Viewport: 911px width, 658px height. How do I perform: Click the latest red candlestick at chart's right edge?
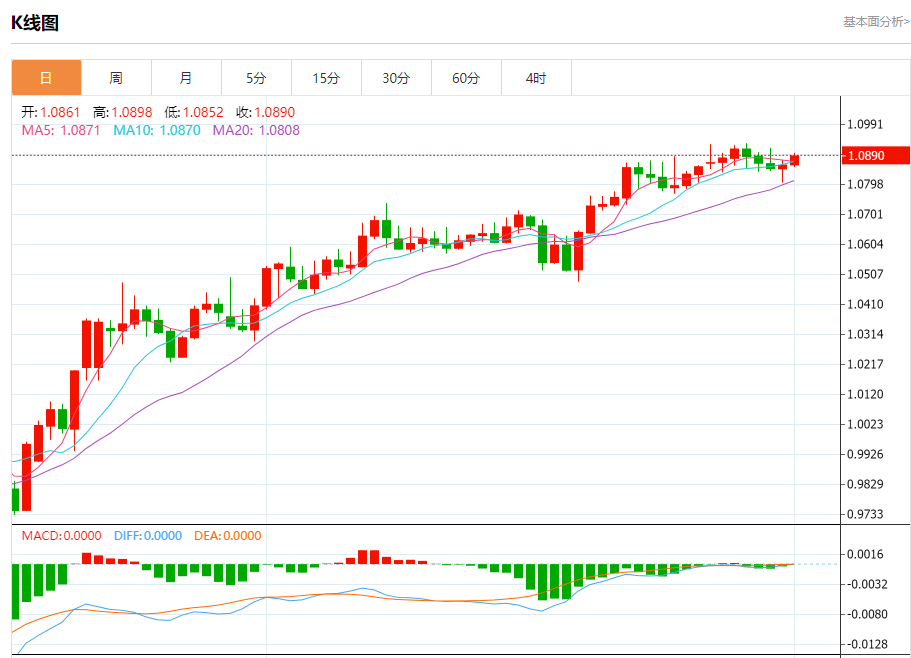[x=794, y=160]
